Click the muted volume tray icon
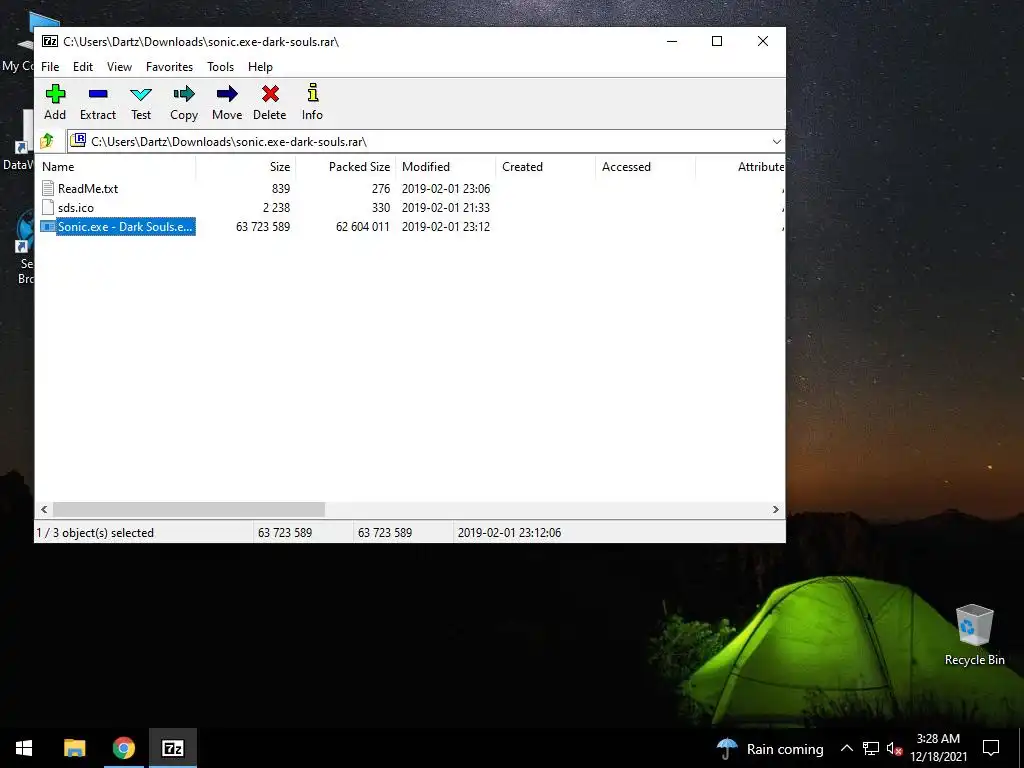The image size is (1024, 768). (x=895, y=748)
